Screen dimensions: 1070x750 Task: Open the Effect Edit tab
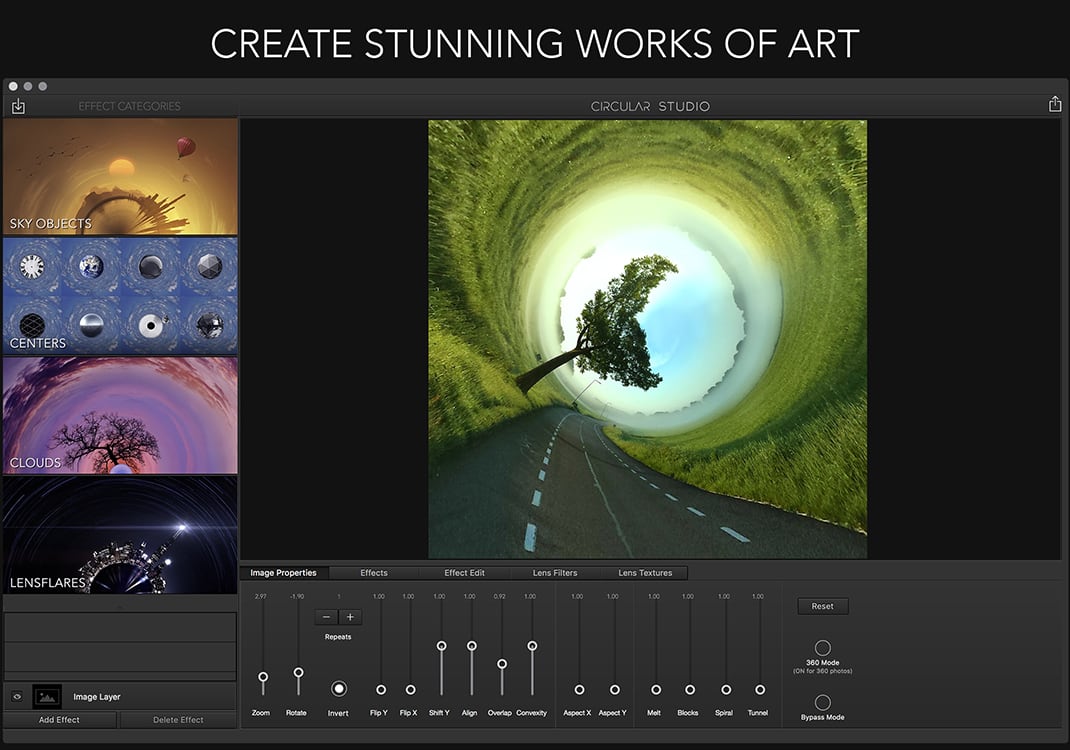pos(464,573)
